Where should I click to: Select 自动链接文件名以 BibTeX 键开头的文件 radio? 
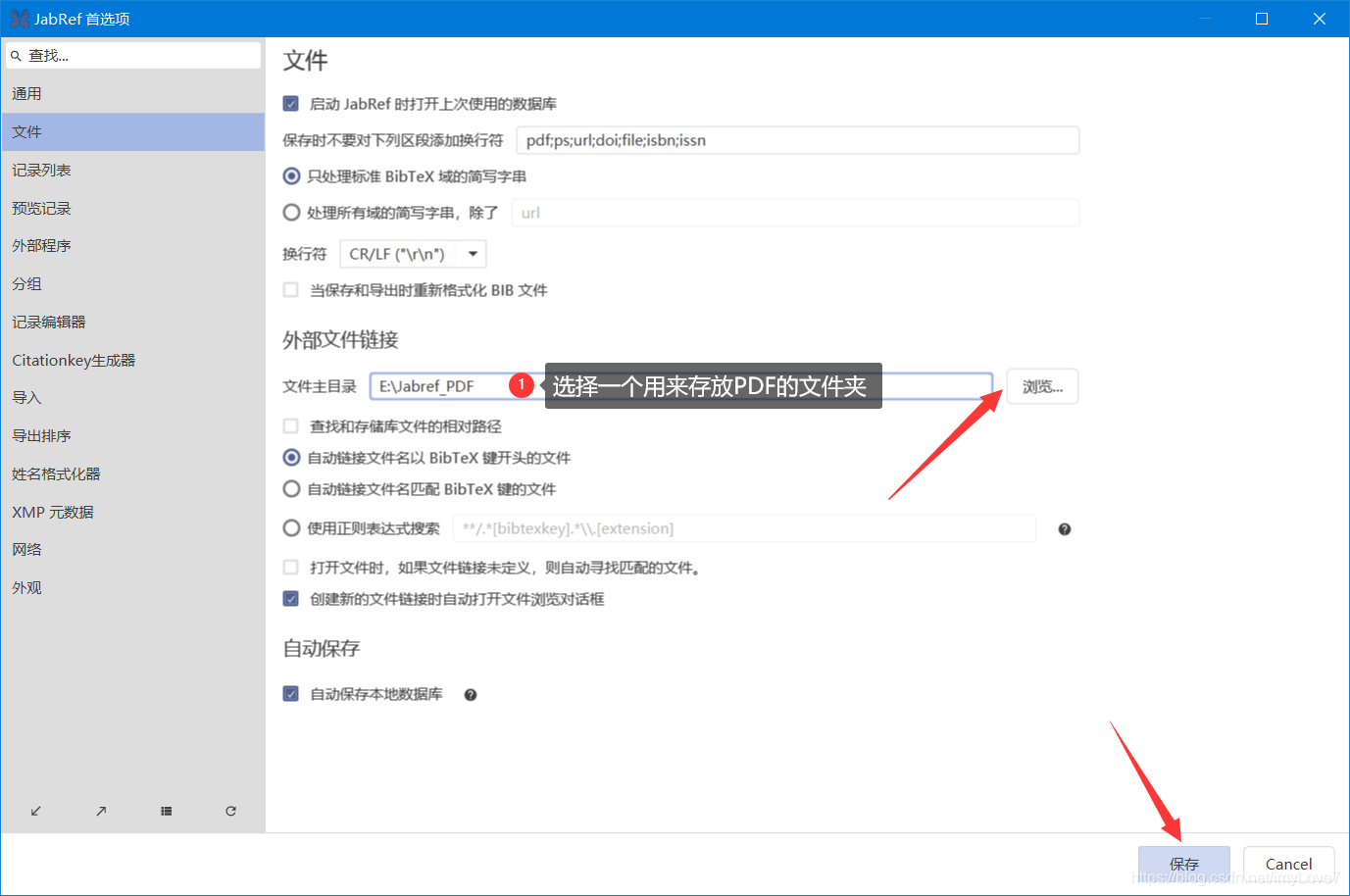tap(291, 457)
